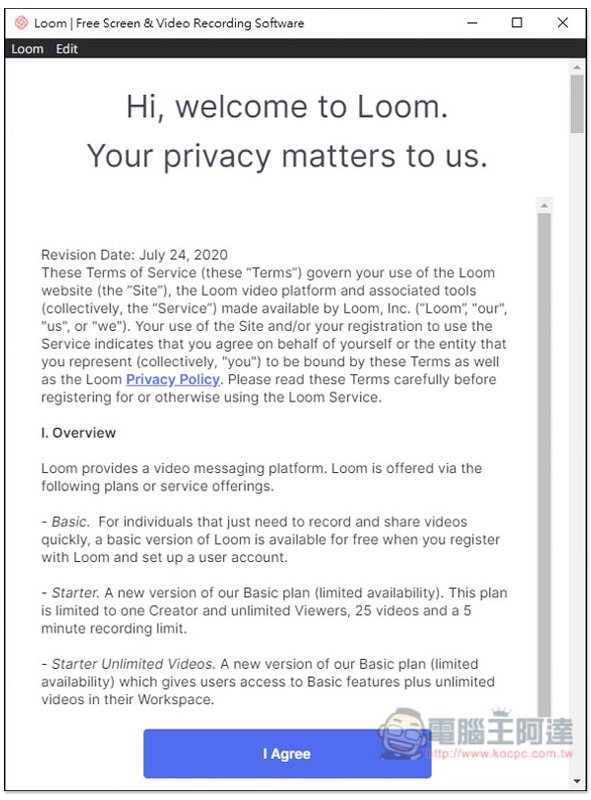
Task: Click the window scrollbar up arrow
Action: point(577,67)
